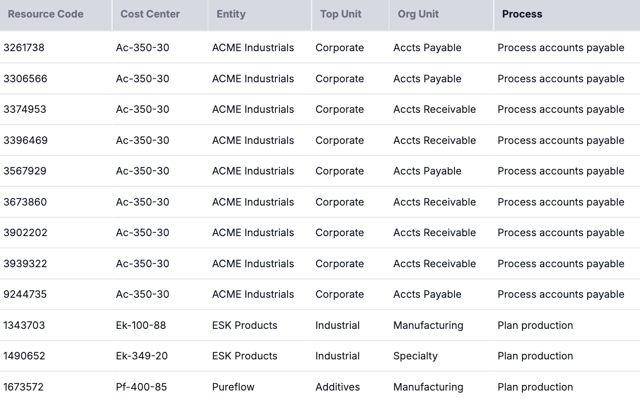
Task: Select resource code 3261738 cell
Action: (24, 48)
